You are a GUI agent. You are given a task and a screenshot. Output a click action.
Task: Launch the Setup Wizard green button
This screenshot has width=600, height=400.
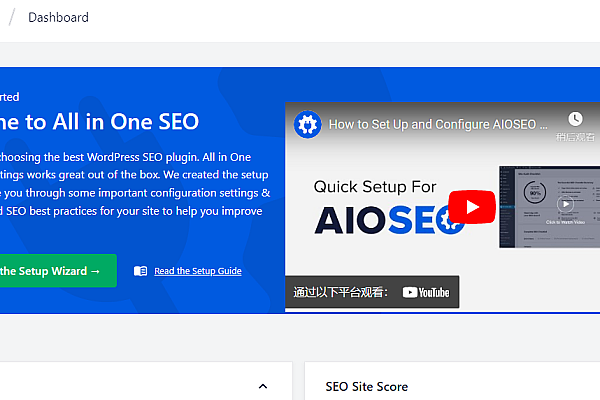(x=58, y=271)
